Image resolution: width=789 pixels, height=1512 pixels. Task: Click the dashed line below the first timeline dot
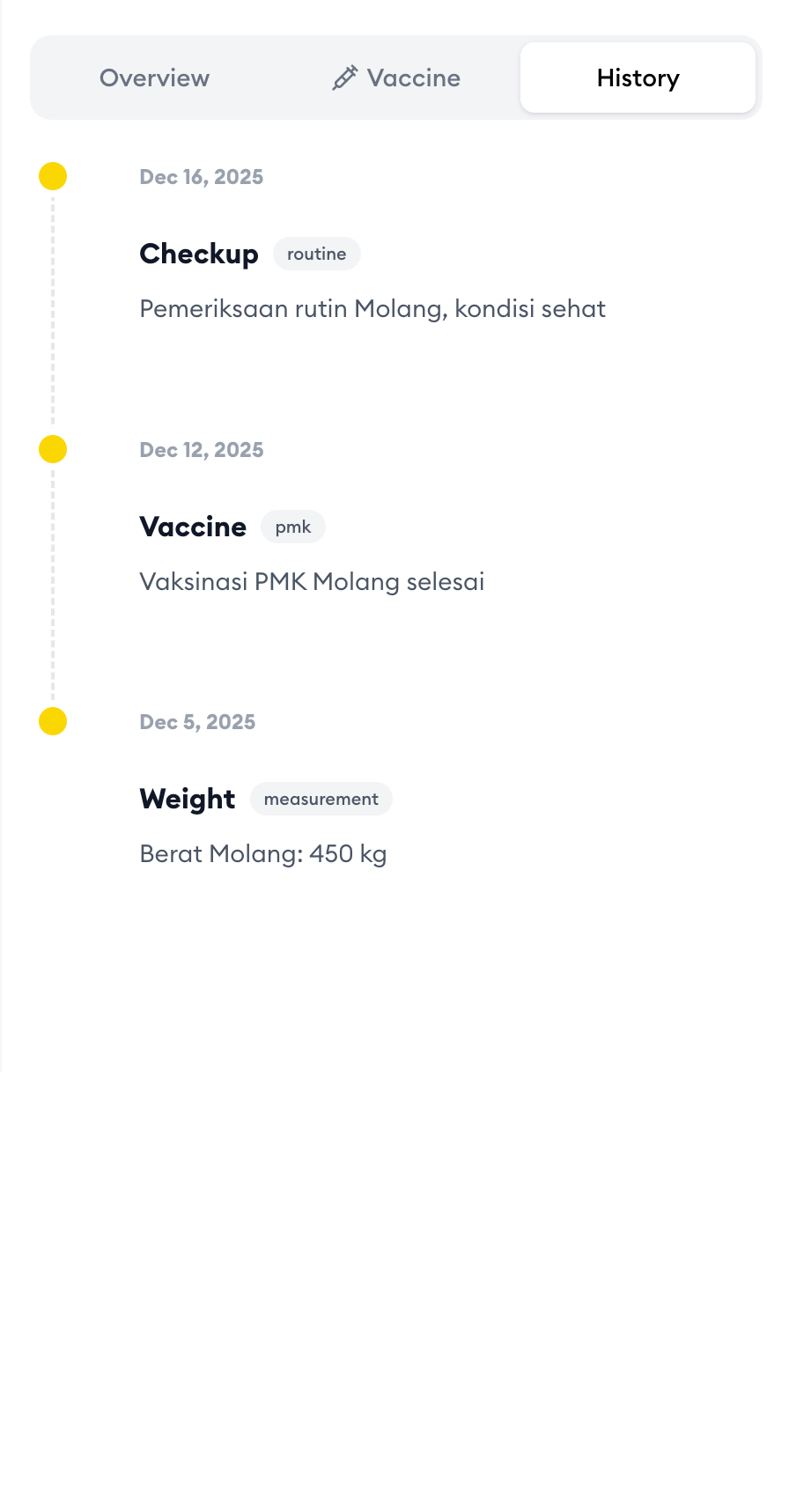(x=53, y=308)
